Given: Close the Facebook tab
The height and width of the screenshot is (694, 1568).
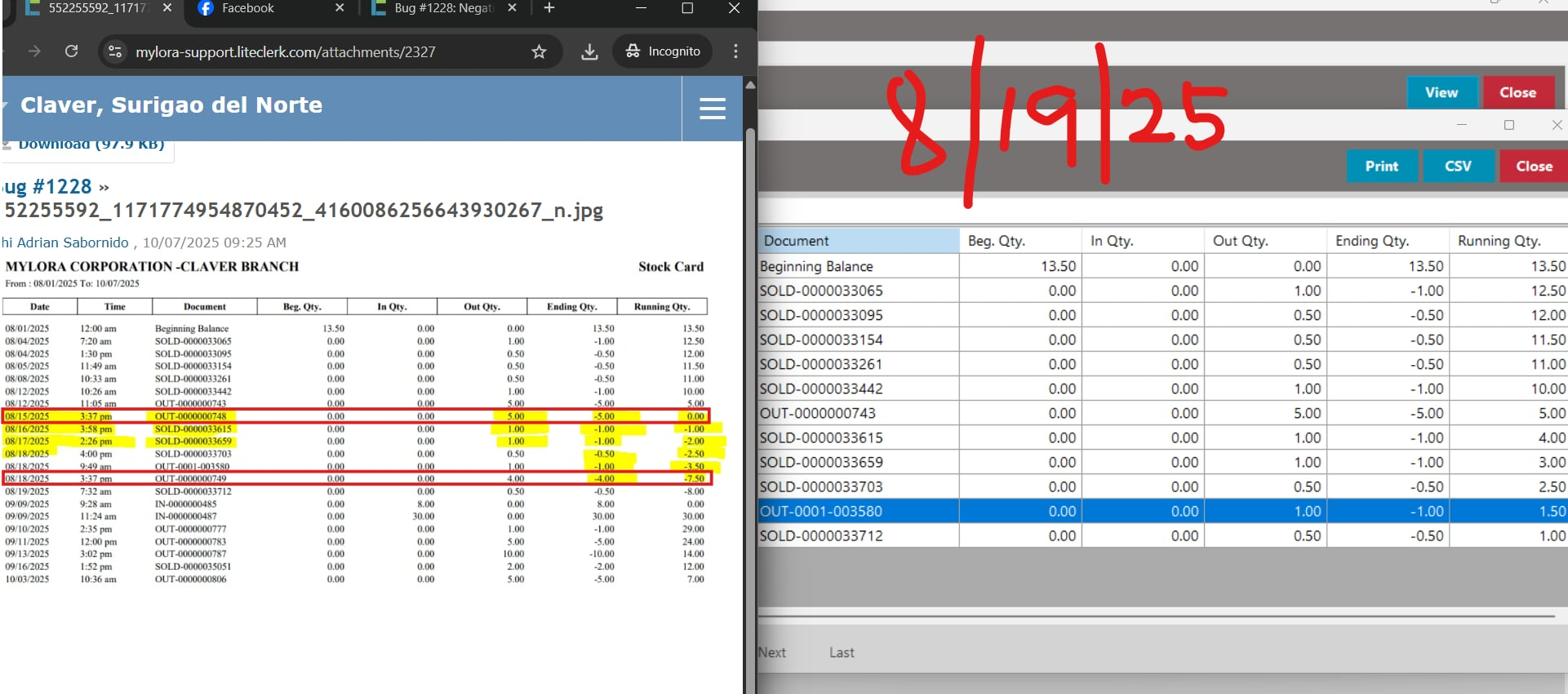Looking at the screenshot, I should point(340,8).
